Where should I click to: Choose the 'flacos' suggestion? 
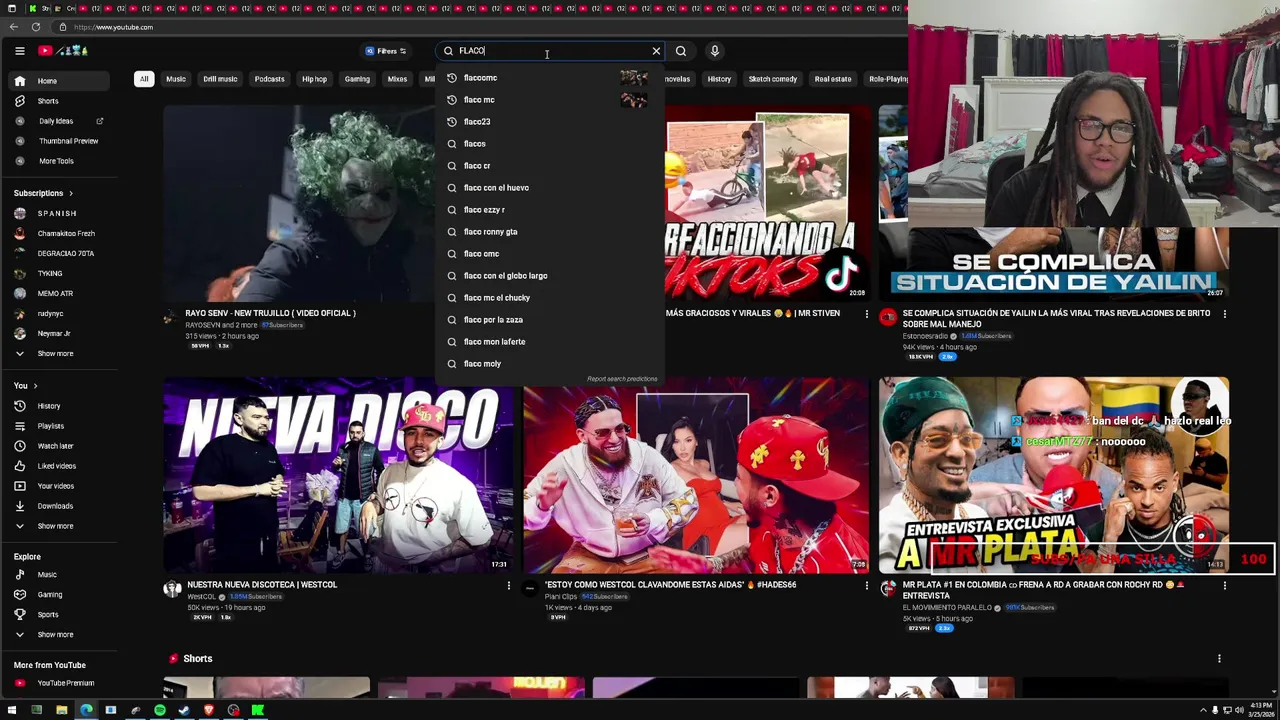[548, 144]
